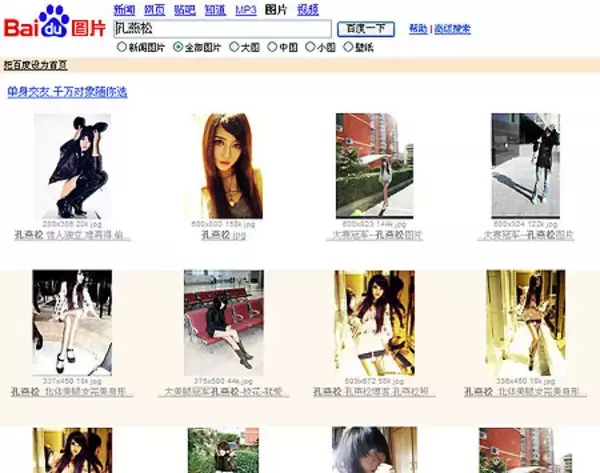Click 北体美腿女 caption under 336x450 thumbnail
The image size is (600, 473).
pyautogui.click(x=523, y=392)
